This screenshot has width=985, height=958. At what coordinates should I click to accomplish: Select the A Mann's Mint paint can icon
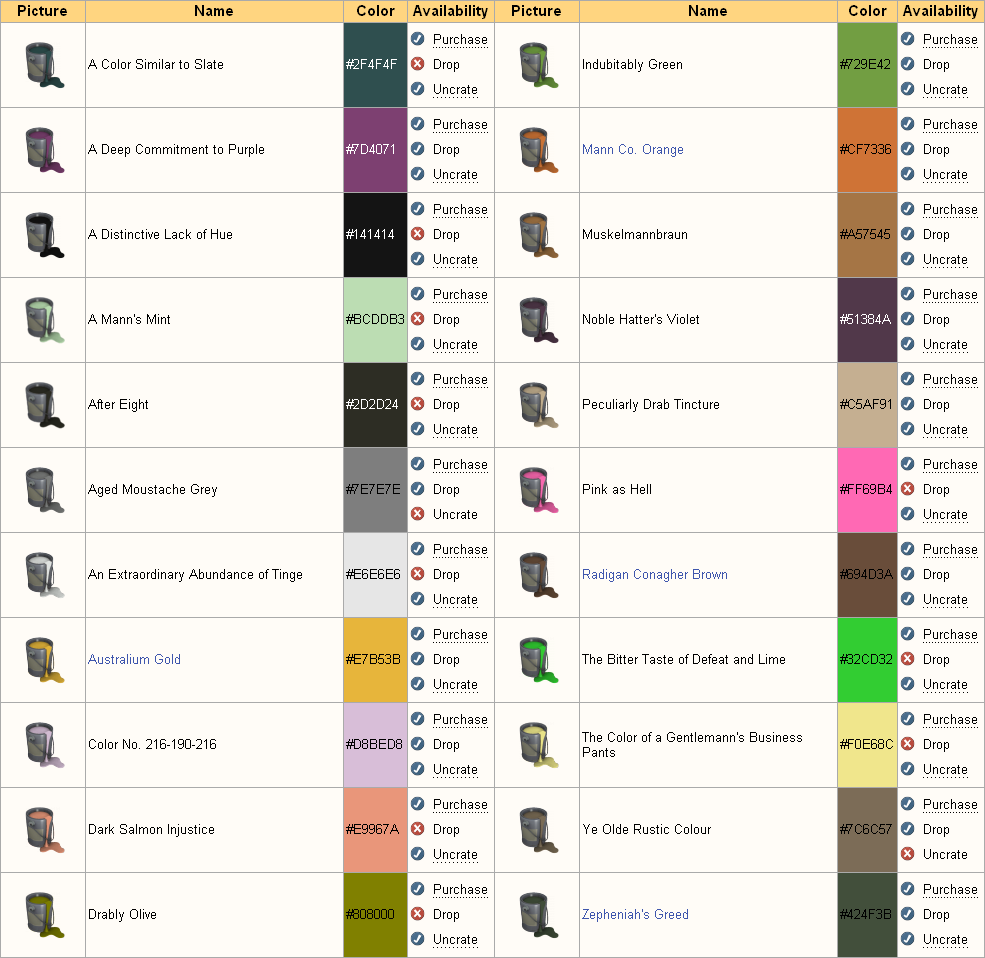43,320
